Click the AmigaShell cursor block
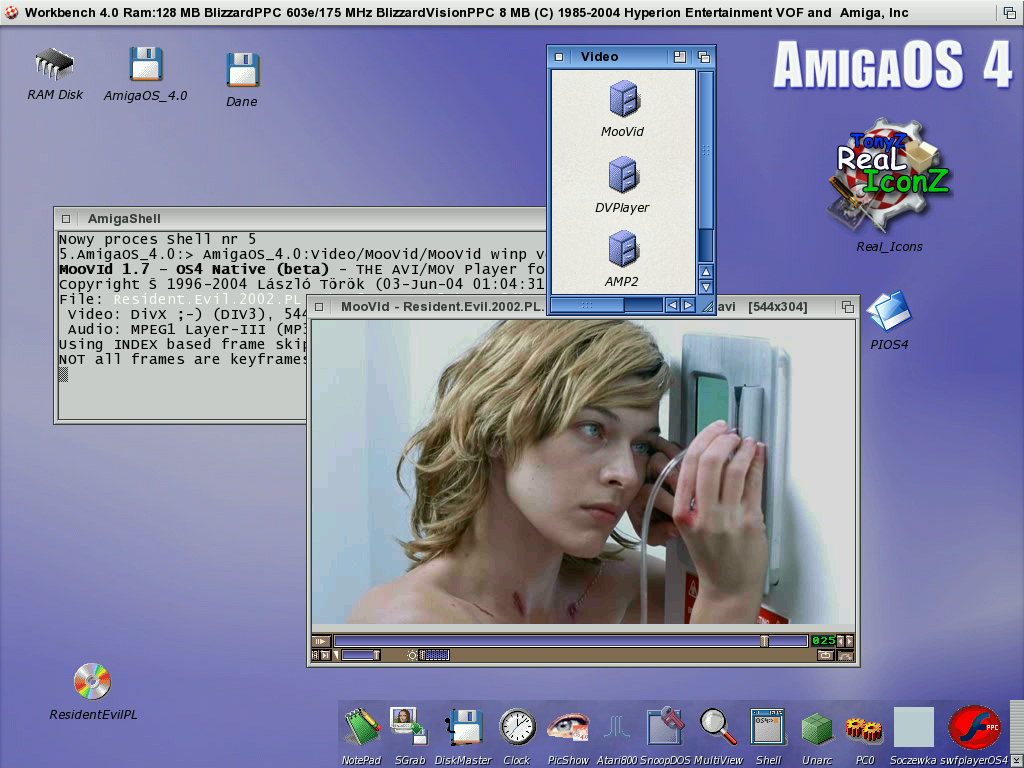 (63, 374)
